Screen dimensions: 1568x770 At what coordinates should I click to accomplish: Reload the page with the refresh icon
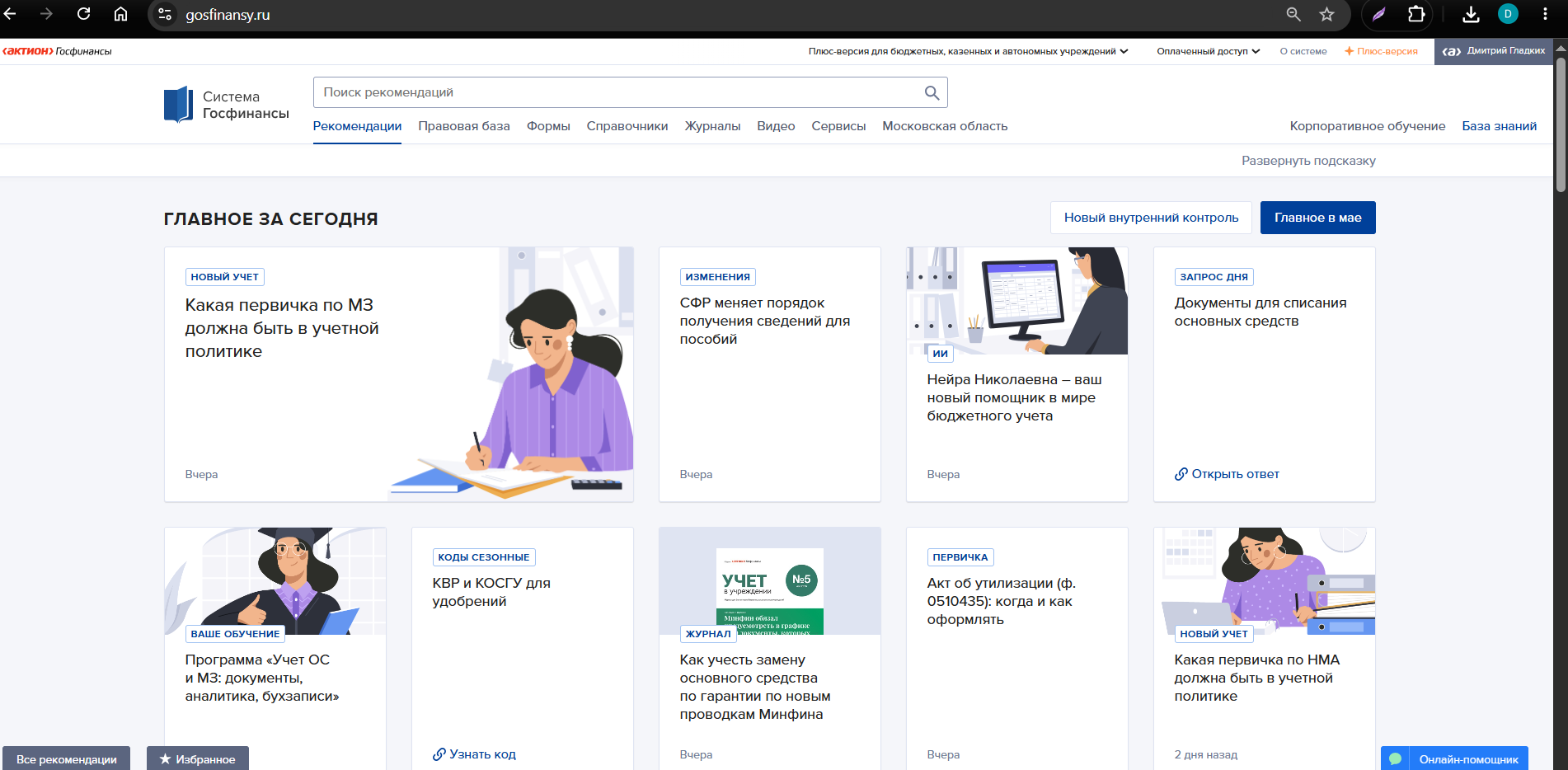[x=83, y=14]
